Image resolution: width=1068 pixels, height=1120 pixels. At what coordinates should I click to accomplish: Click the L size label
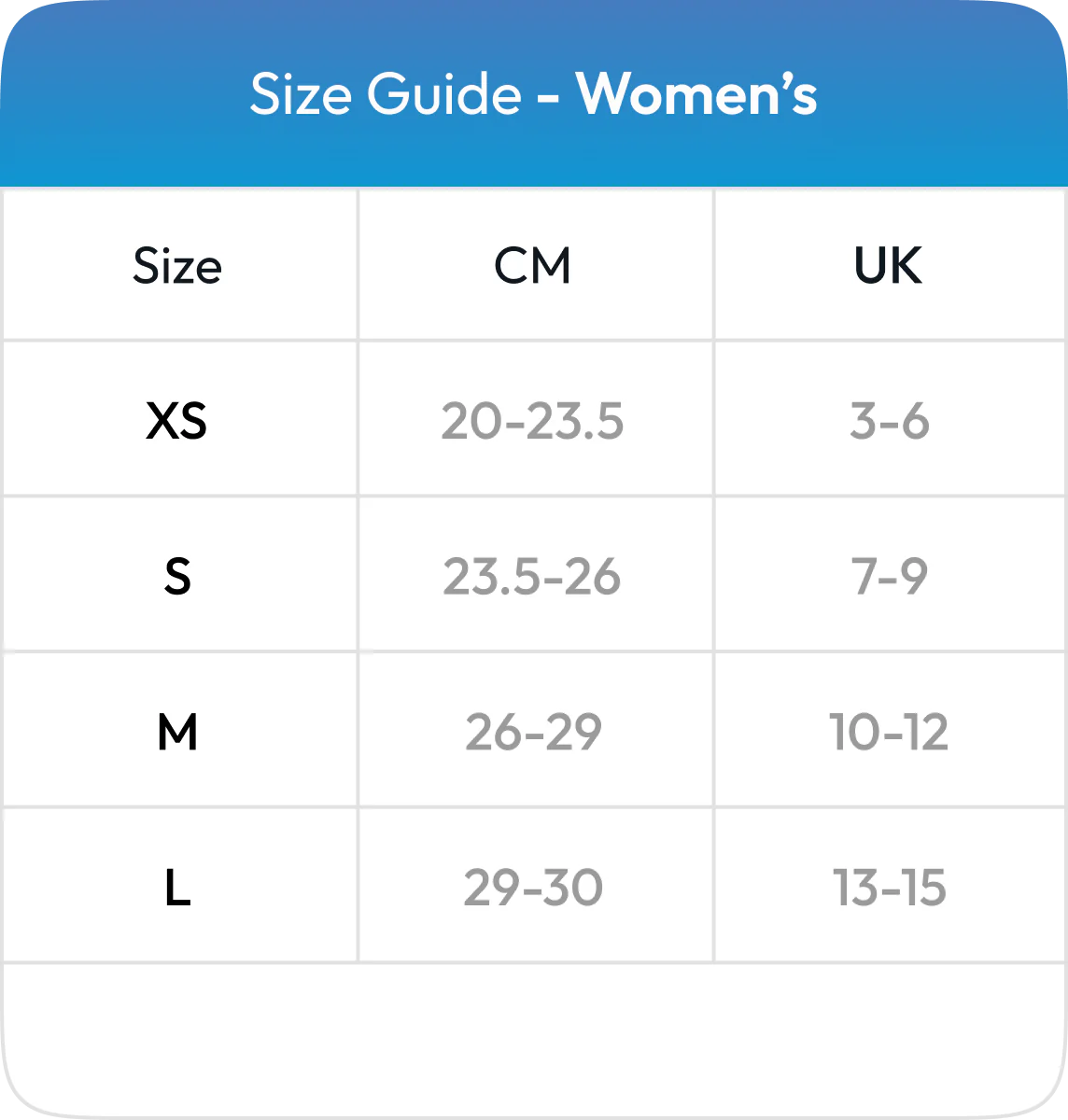click(x=177, y=888)
